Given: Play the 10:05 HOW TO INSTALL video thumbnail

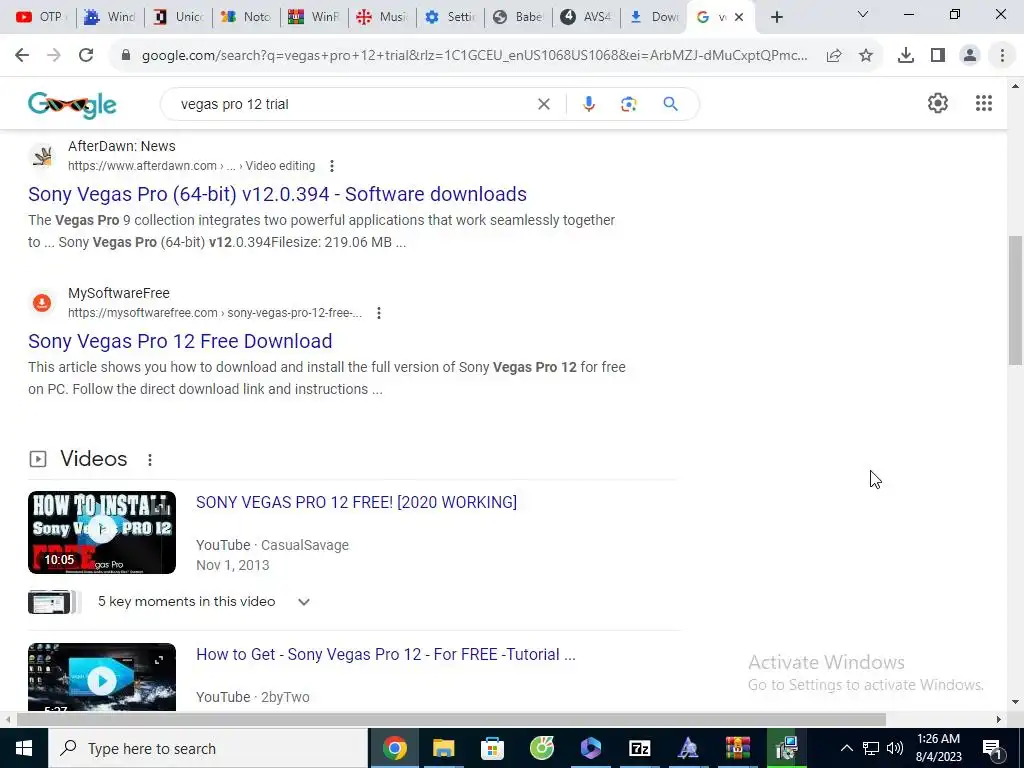Looking at the screenshot, I should click(102, 532).
